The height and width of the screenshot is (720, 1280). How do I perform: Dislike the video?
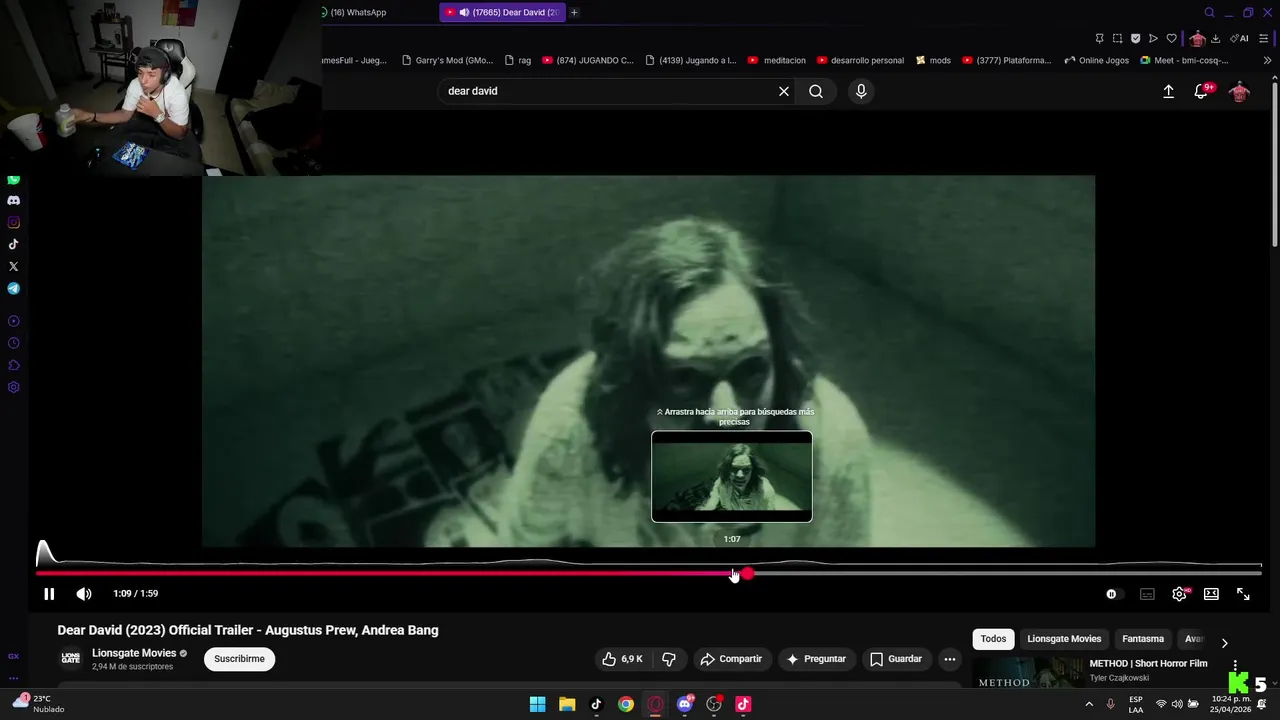tap(669, 659)
